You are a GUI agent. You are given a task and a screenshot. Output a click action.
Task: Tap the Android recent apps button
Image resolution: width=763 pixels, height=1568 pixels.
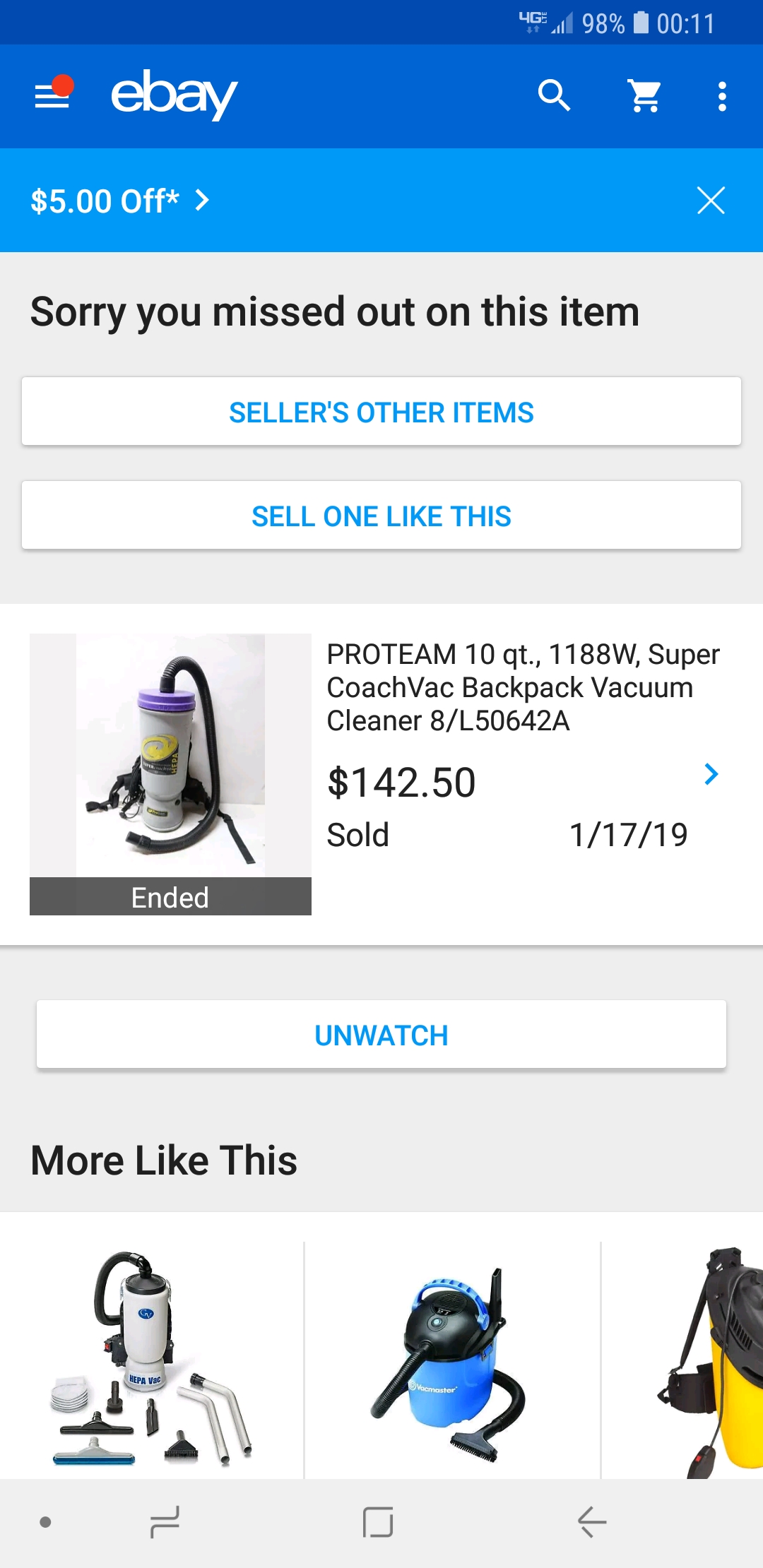[x=165, y=1521]
